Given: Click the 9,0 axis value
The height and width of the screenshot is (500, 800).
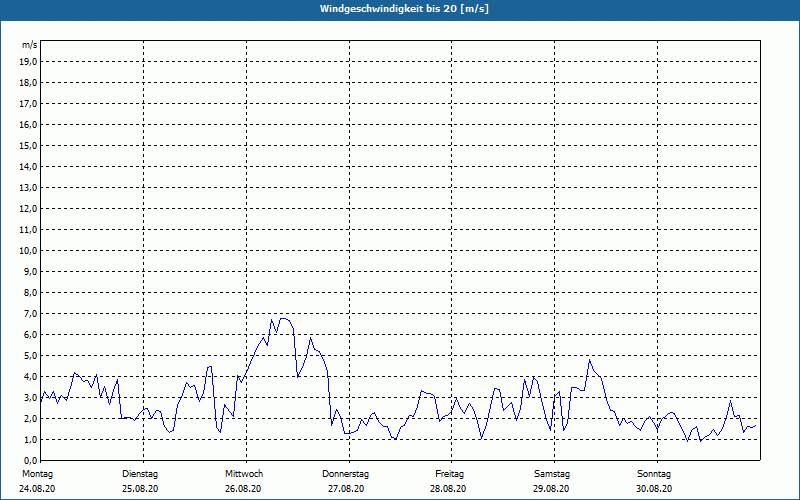Looking at the screenshot, I should 29,271.
